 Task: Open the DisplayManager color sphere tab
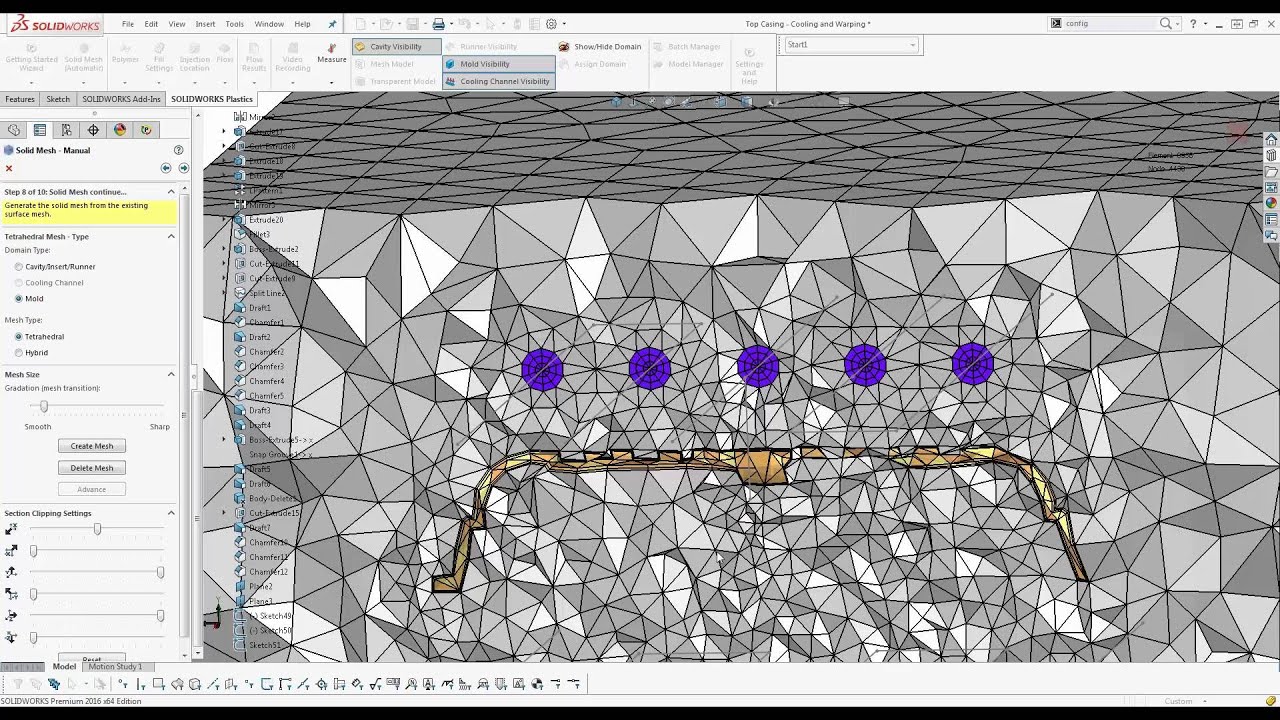tap(119, 130)
